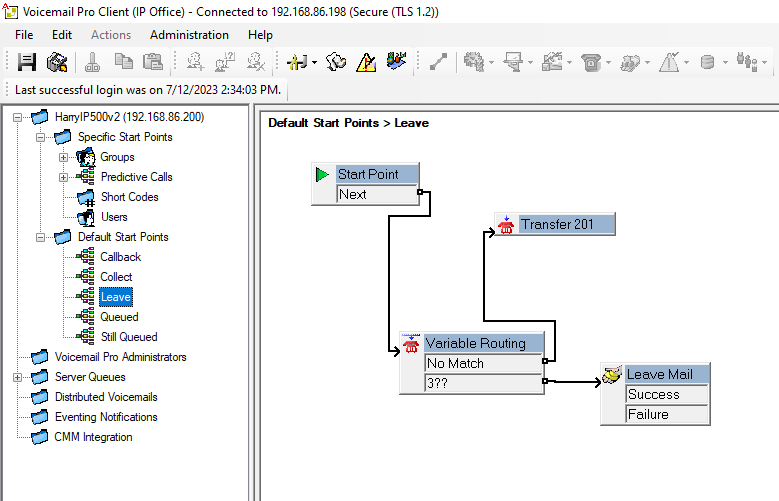
Task: Open the Voicemail Pro Administrators folder
Action: pyautogui.click(x=121, y=357)
